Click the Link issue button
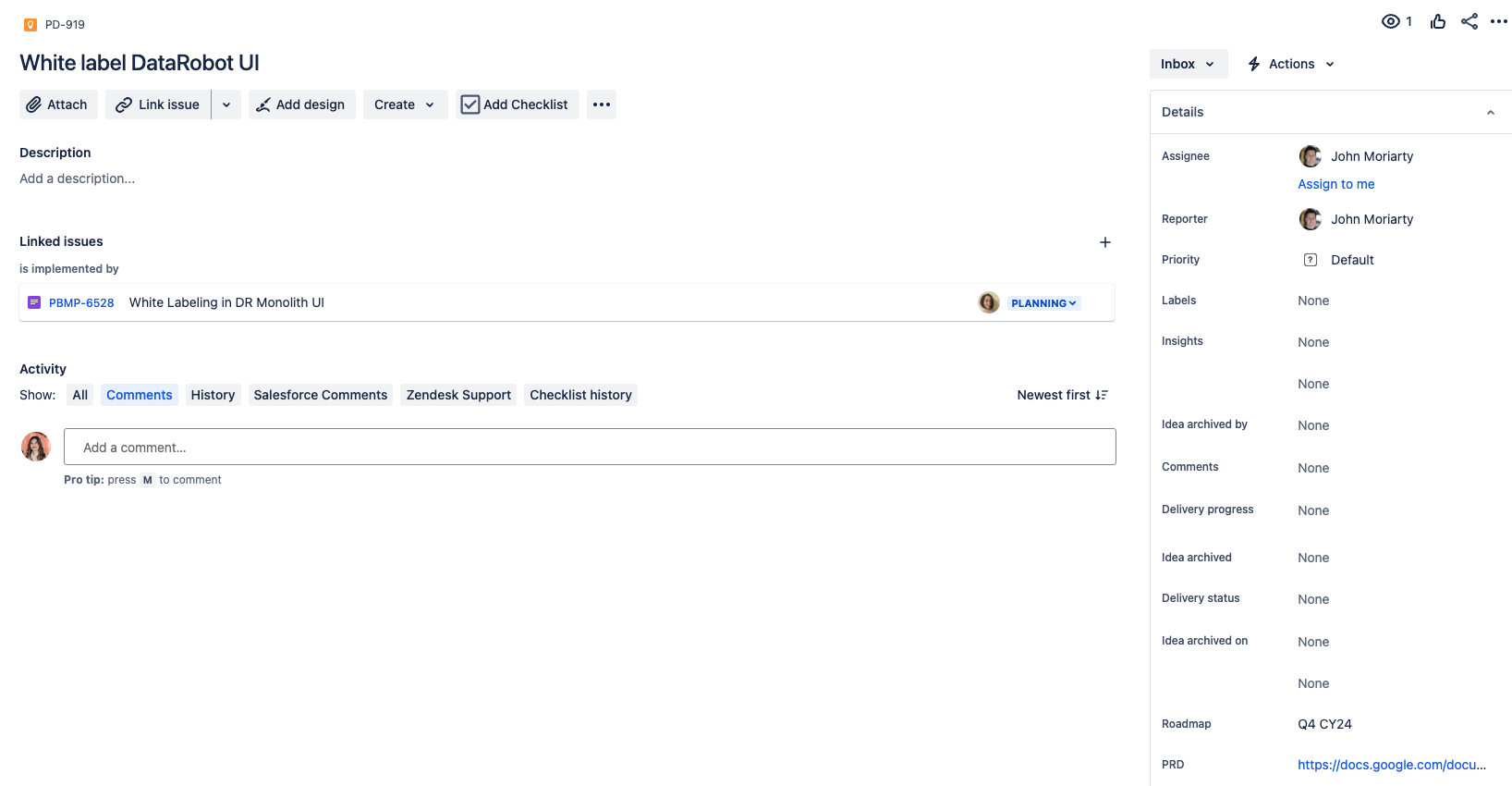This screenshot has width=1512, height=786. click(x=158, y=104)
